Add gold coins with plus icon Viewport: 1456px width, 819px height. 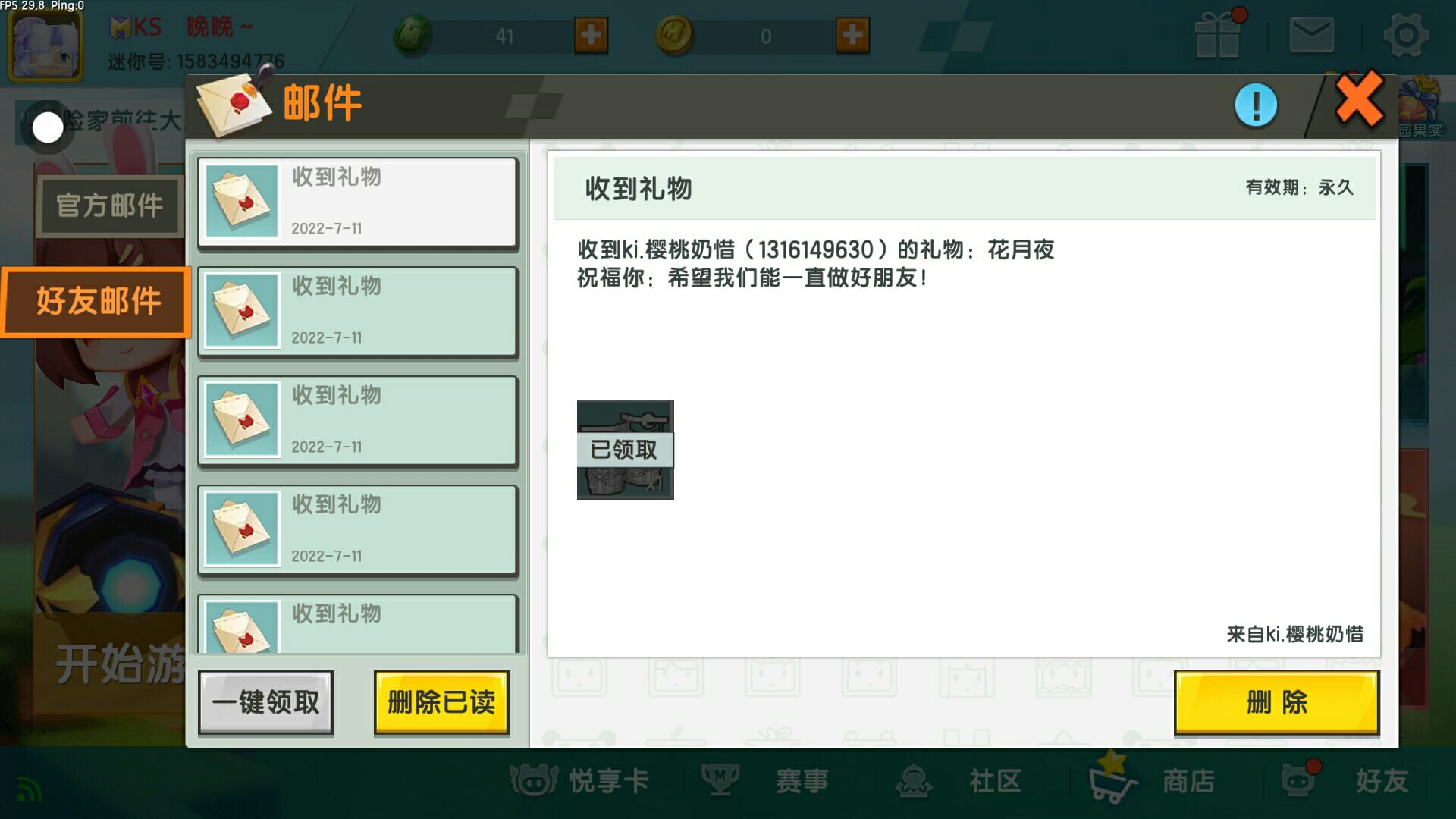pyautogui.click(x=852, y=35)
